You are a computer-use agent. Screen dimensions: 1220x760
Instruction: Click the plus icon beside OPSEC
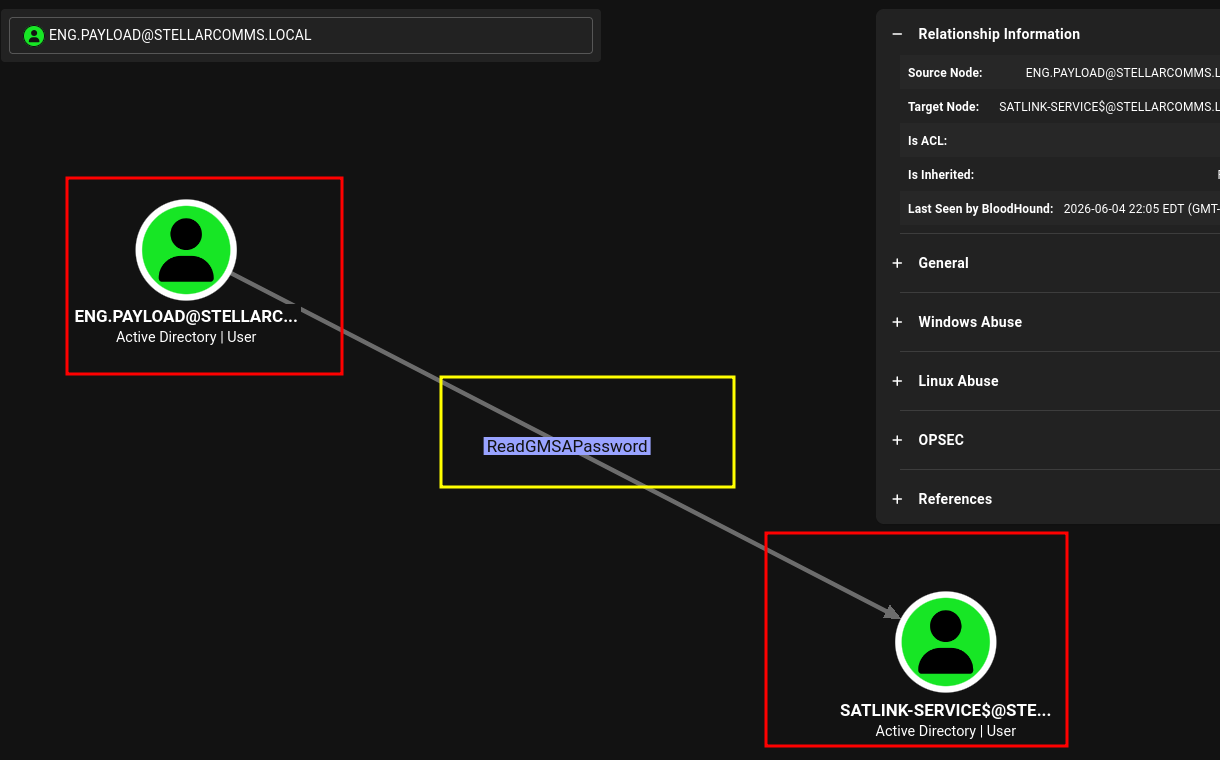click(x=897, y=440)
